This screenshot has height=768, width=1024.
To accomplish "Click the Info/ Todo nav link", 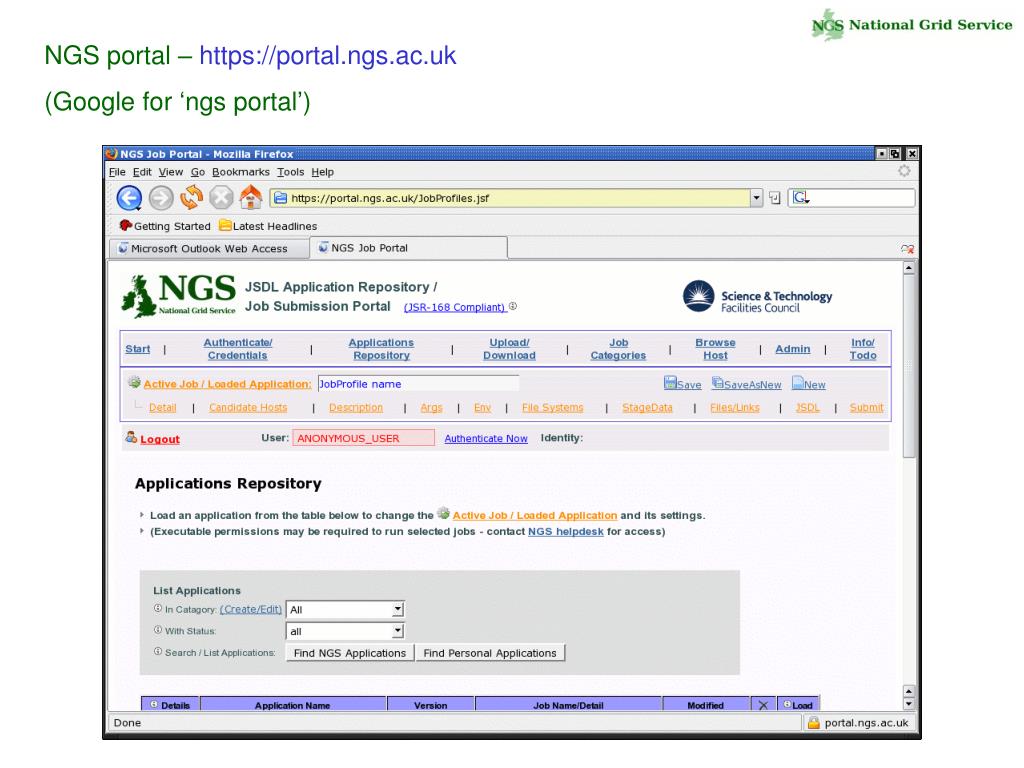I will pyautogui.click(x=863, y=349).
